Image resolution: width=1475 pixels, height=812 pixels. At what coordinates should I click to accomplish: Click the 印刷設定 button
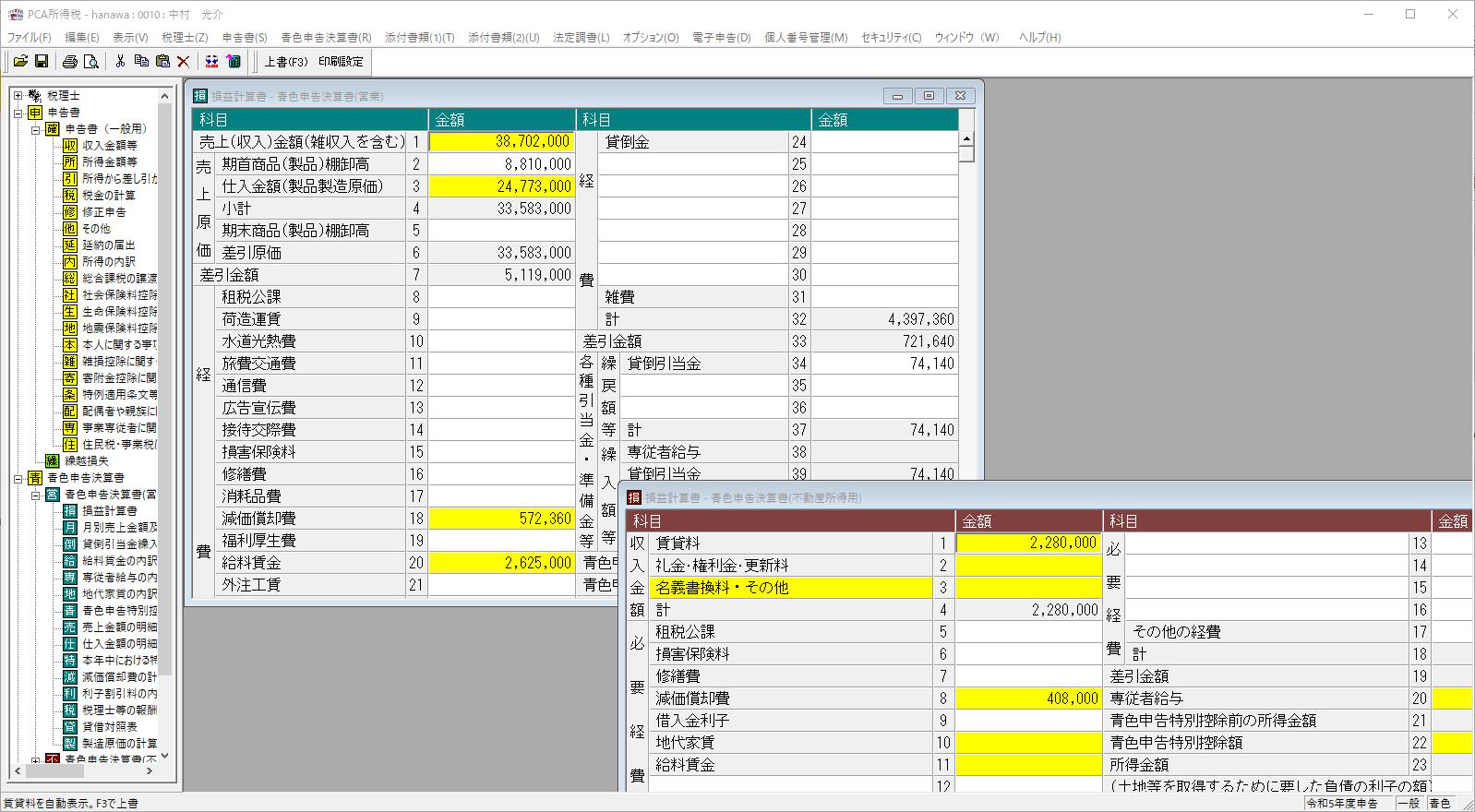point(341,62)
